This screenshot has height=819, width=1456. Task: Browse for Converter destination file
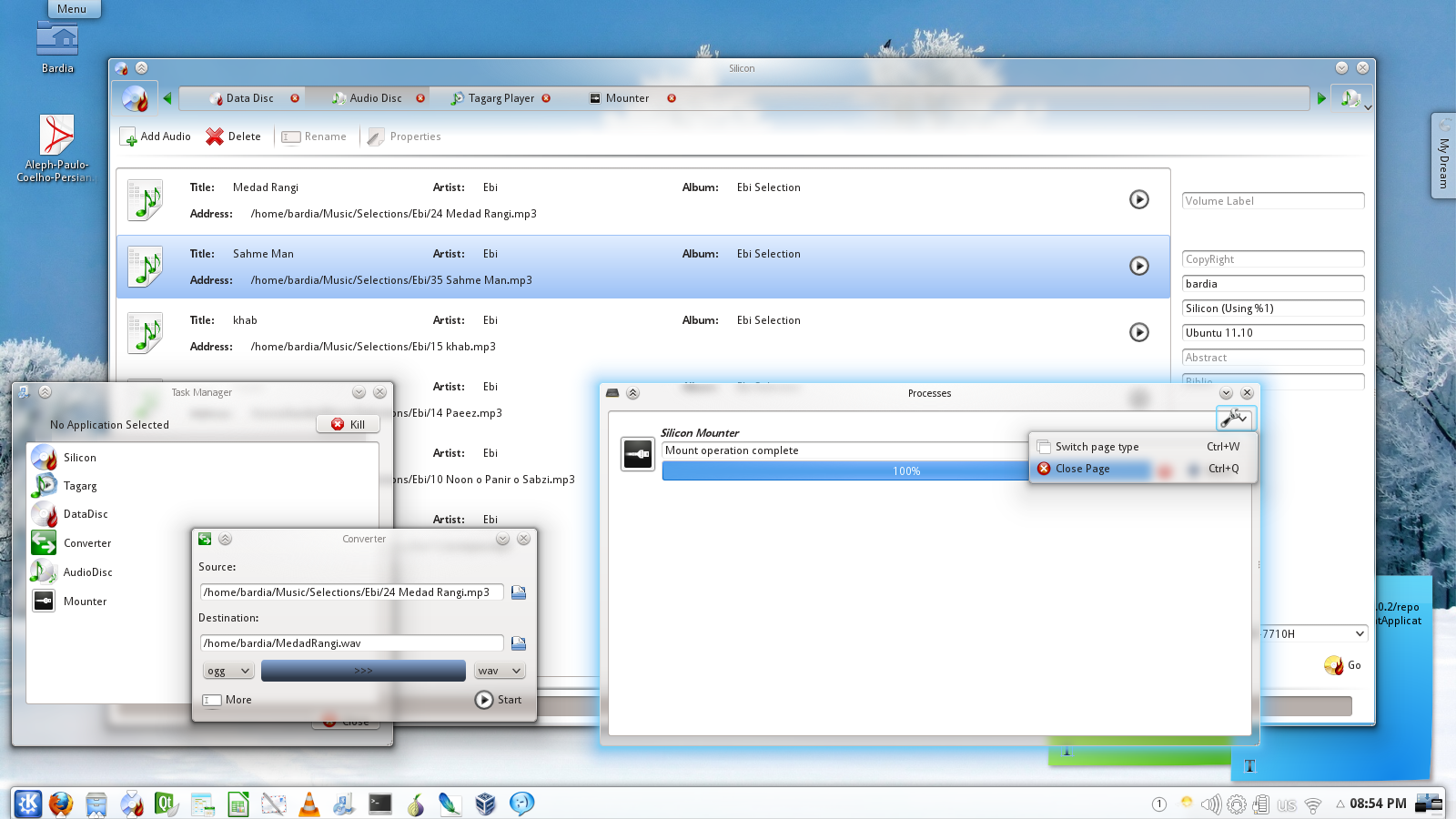point(519,643)
